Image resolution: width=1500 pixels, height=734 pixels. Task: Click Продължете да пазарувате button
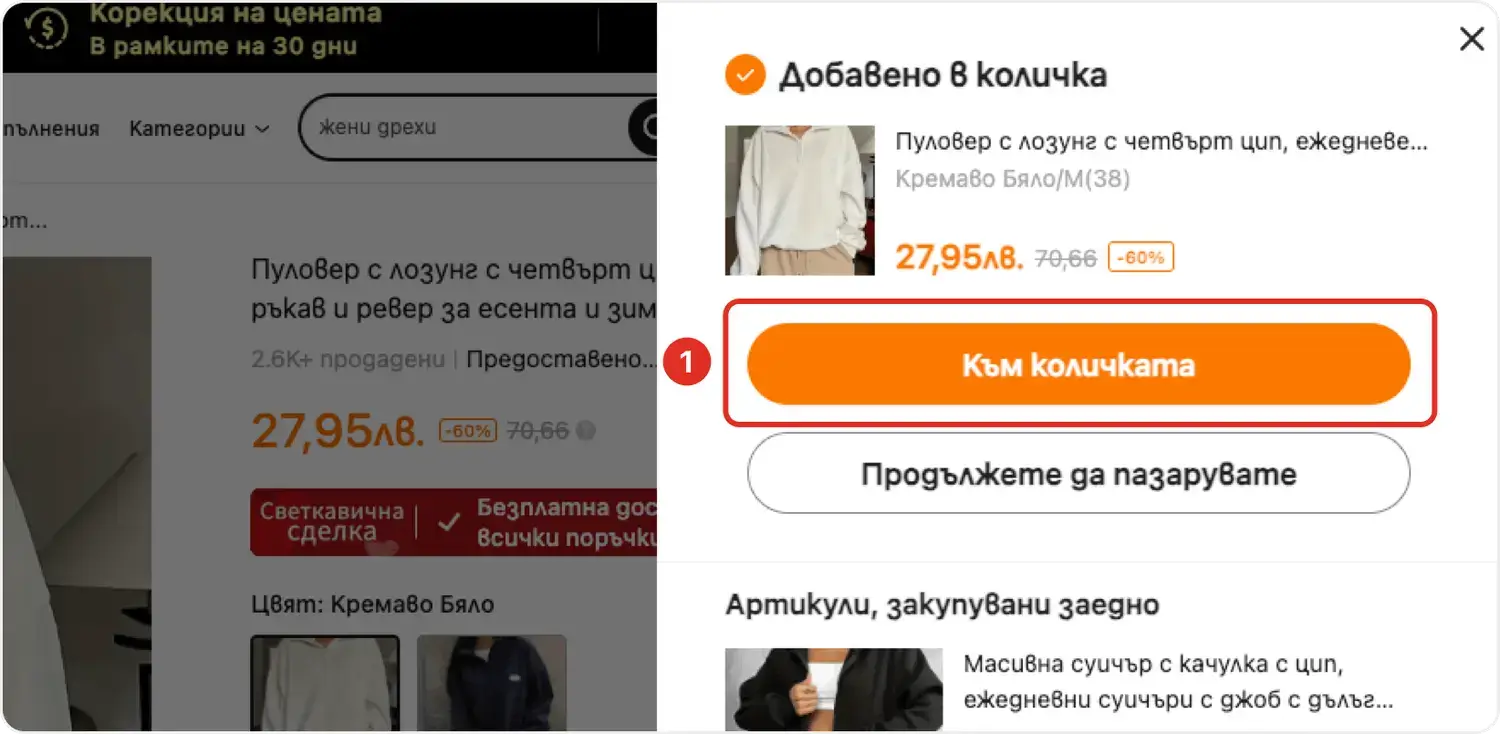point(1079,473)
